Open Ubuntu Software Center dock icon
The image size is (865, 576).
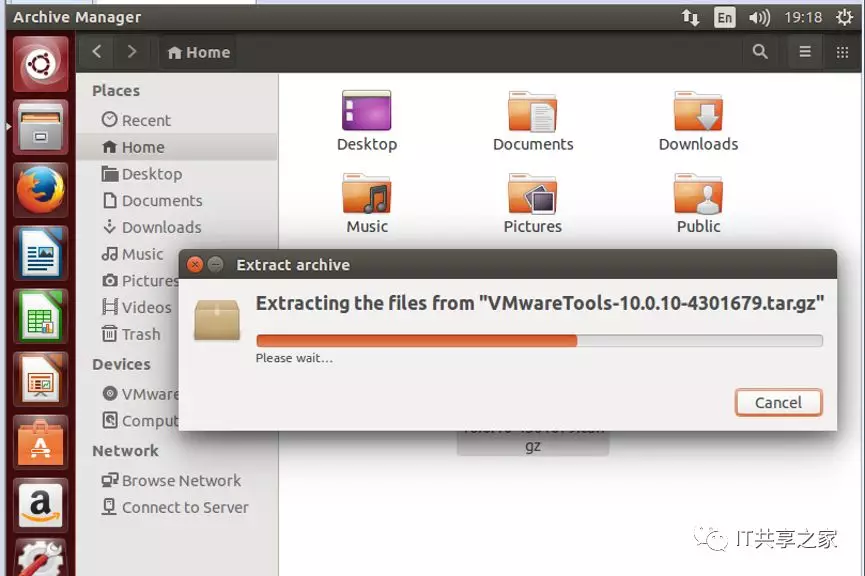40,442
